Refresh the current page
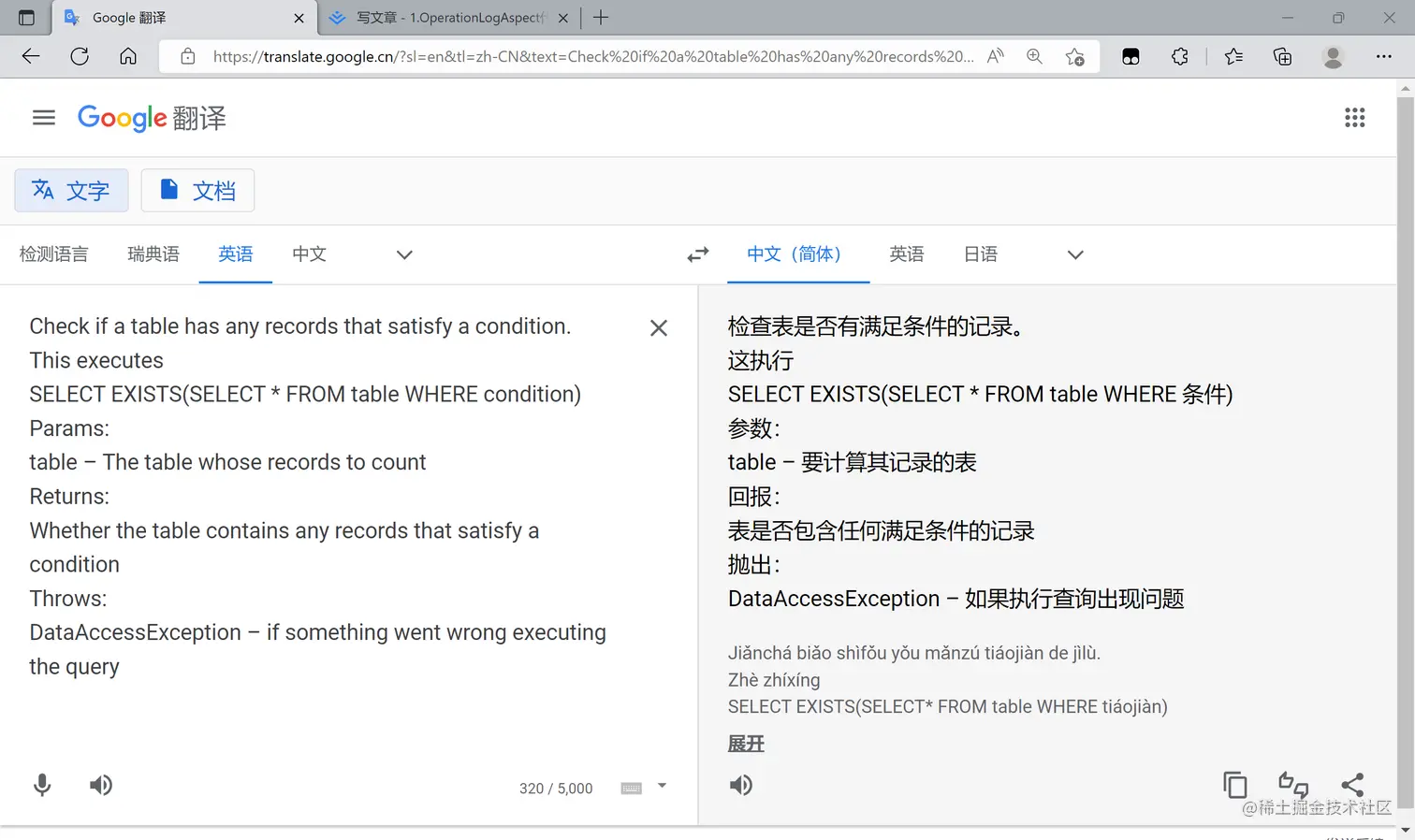Screen dimensions: 1415x840 click(80, 56)
